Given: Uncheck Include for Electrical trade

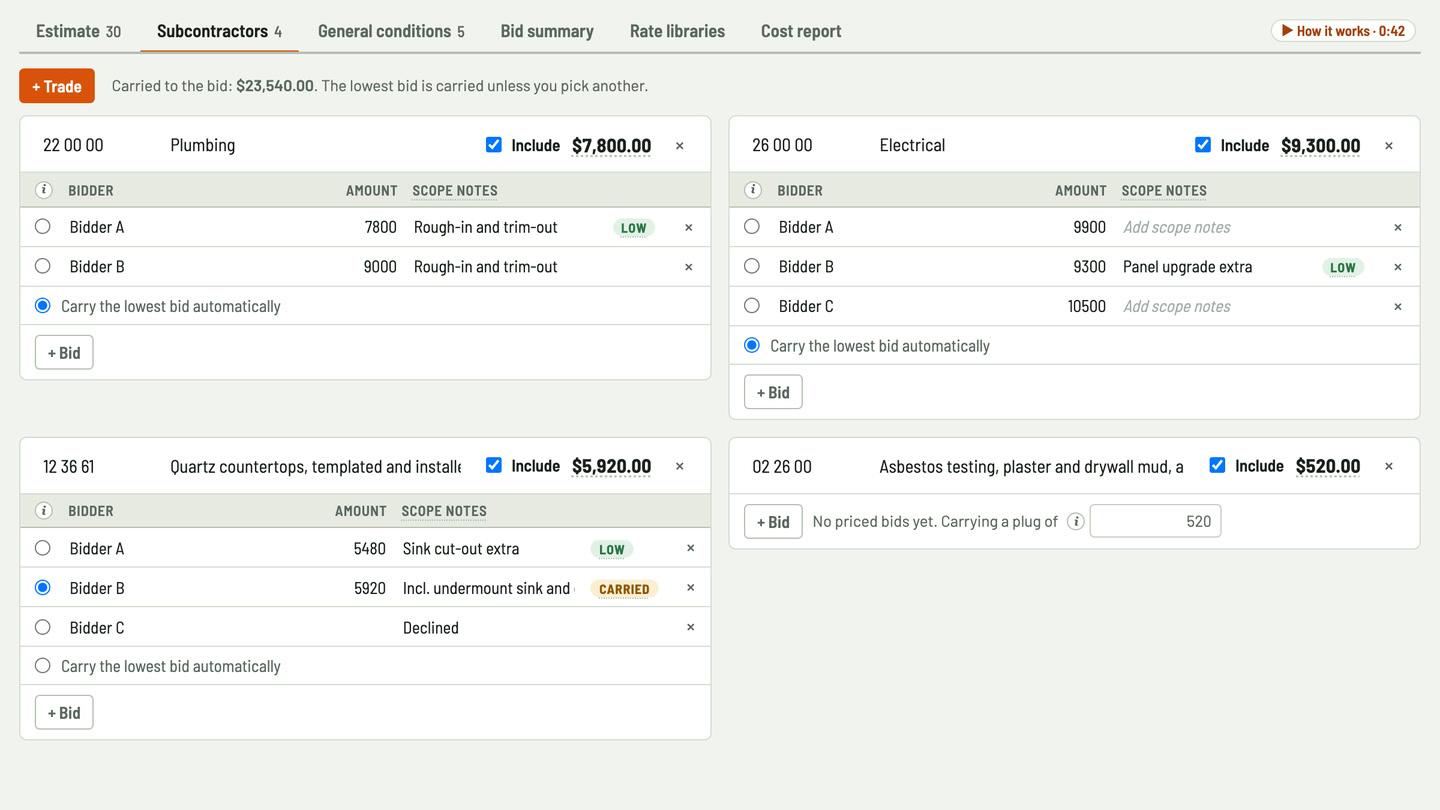Looking at the screenshot, I should click(x=1203, y=145).
